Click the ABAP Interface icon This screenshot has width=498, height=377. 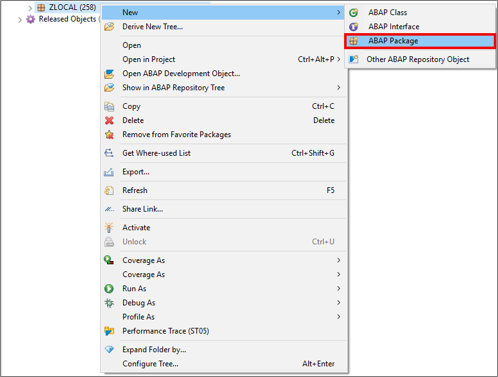353,27
